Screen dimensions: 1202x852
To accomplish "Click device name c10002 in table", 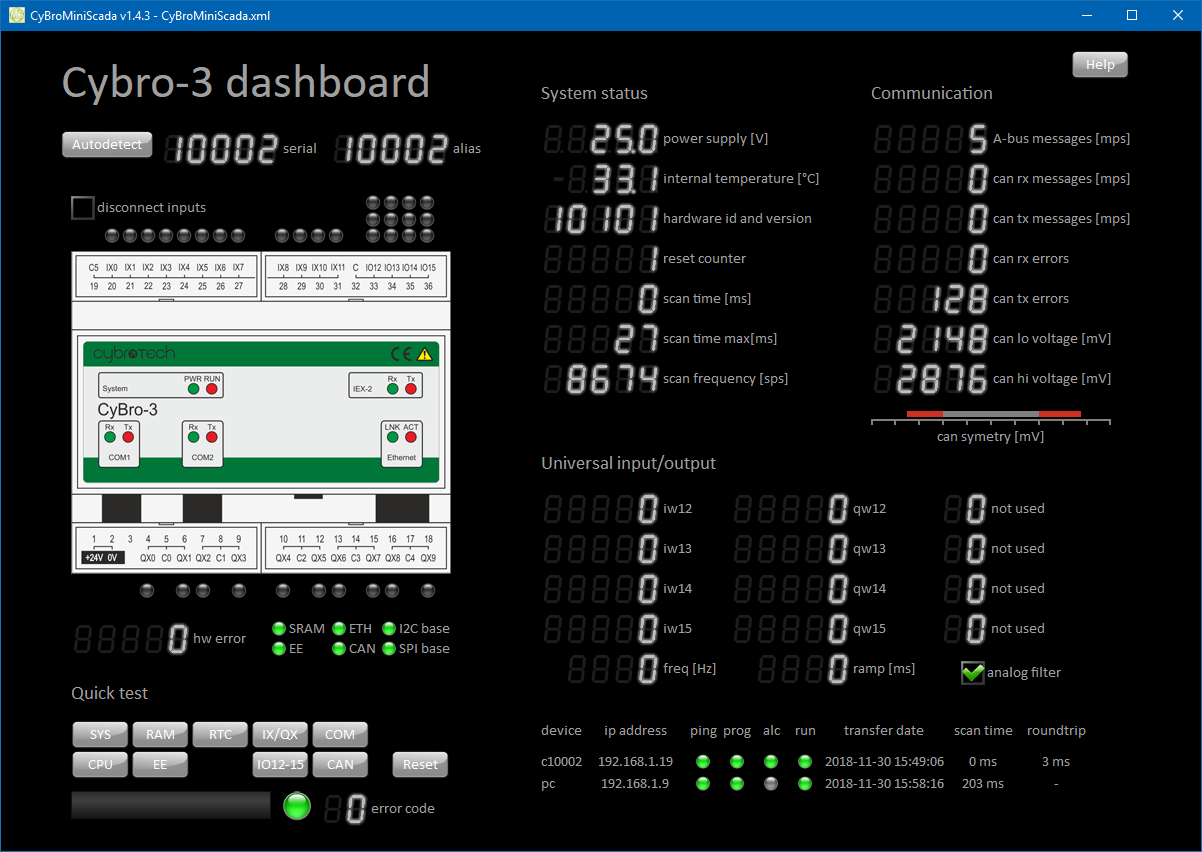I will (561, 762).
